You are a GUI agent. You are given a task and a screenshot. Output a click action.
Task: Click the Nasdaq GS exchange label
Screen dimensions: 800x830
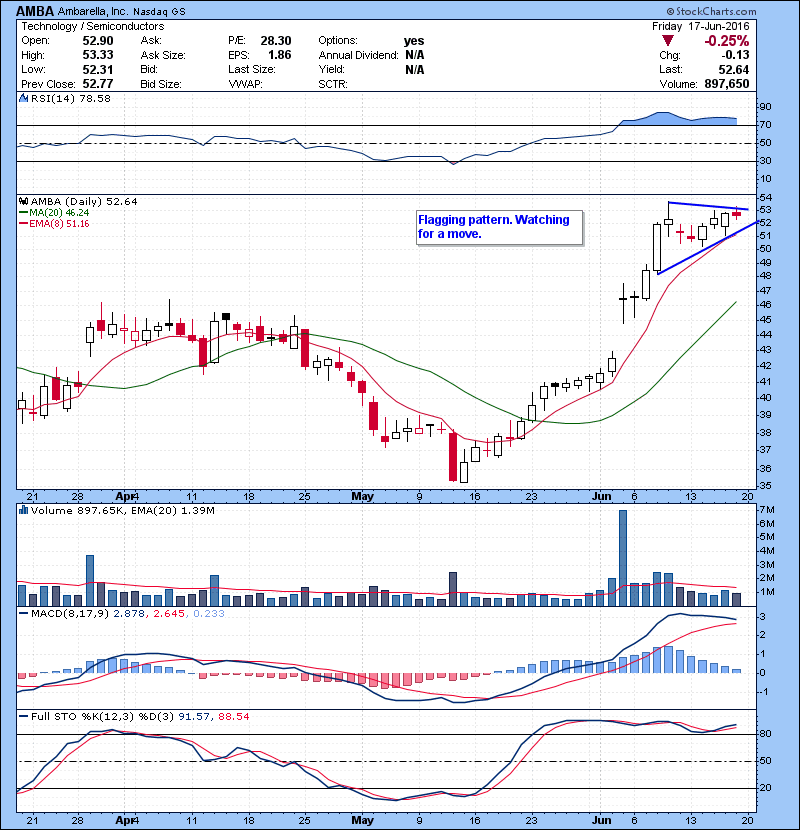(x=159, y=12)
